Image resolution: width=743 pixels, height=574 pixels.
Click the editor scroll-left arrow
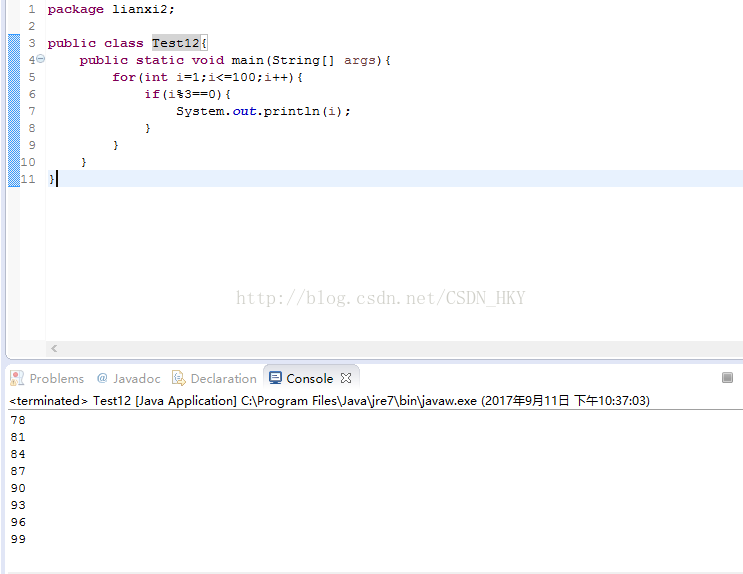pyautogui.click(x=54, y=348)
